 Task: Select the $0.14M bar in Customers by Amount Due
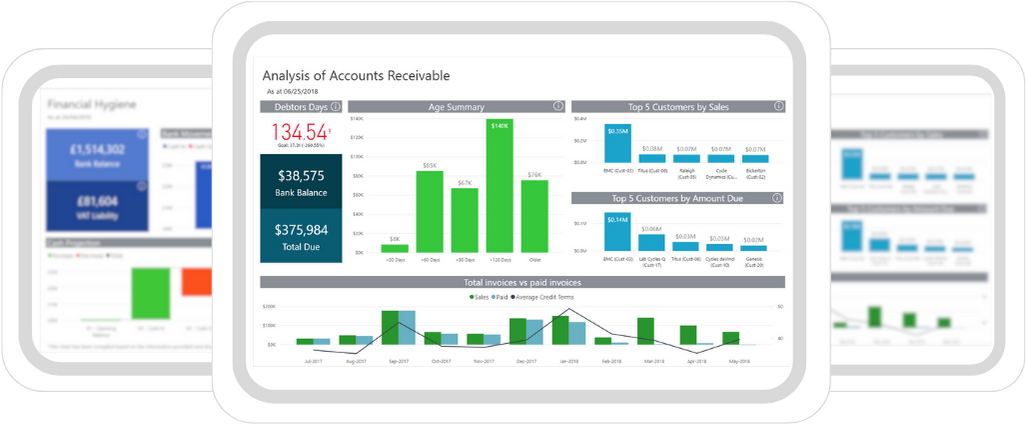[617, 233]
